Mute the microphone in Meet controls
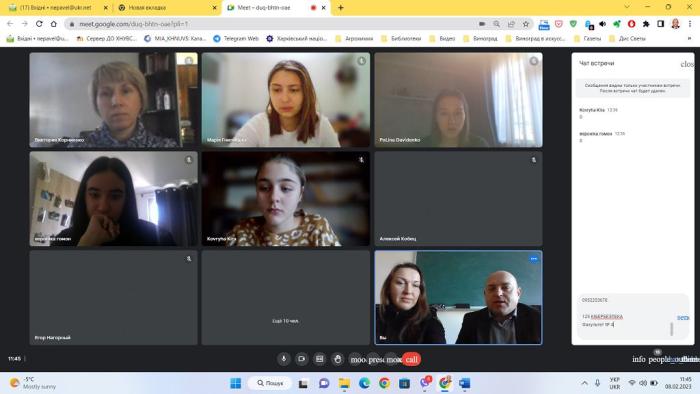 pyautogui.click(x=283, y=359)
